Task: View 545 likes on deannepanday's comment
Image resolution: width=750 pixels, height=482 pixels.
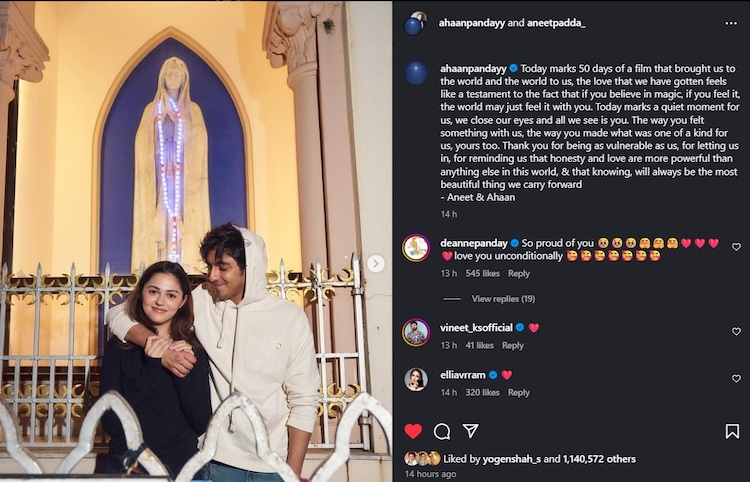Action: (x=483, y=273)
